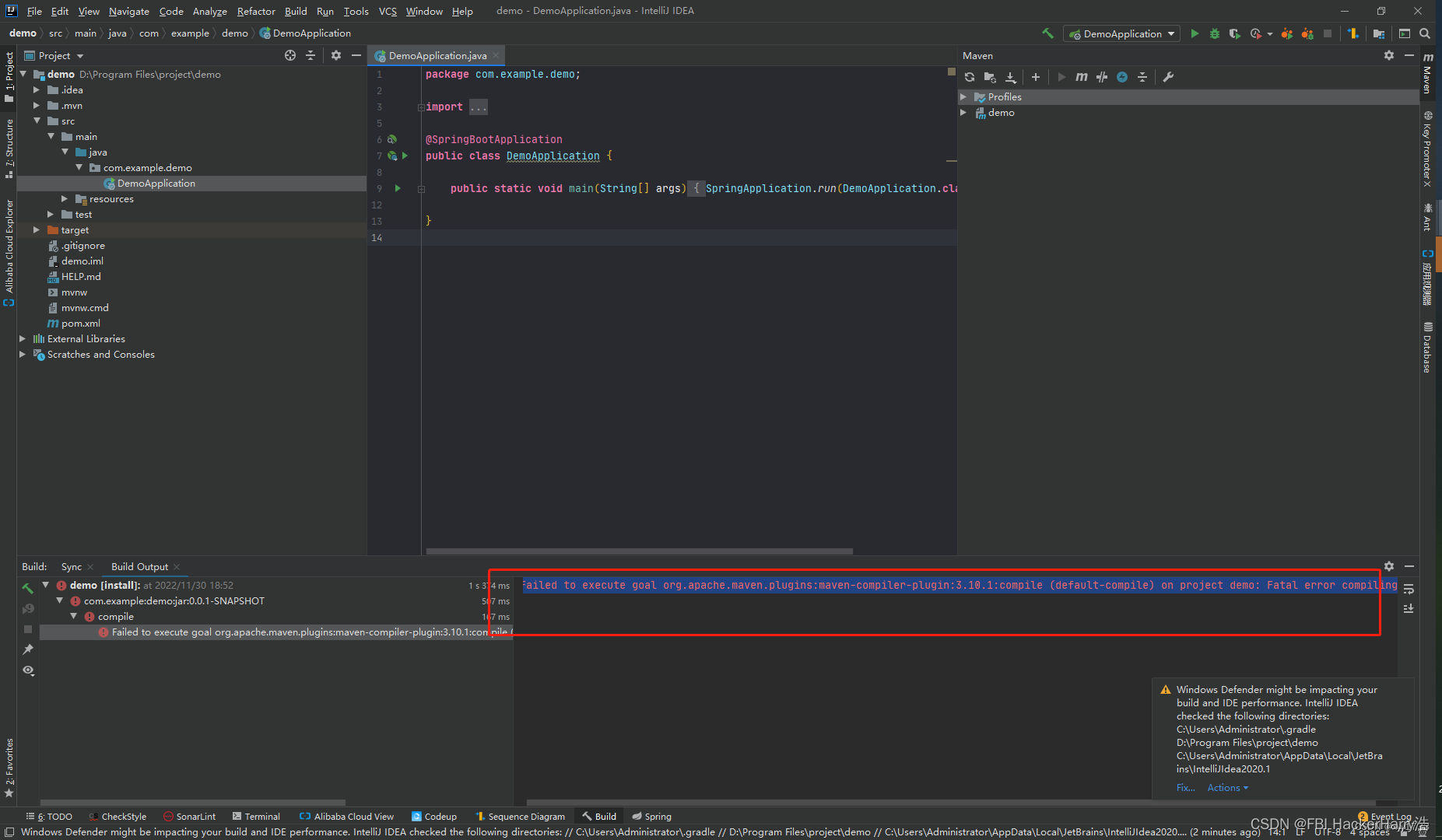
Task: Run DemoApplication with the green play button
Action: pos(1195,33)
